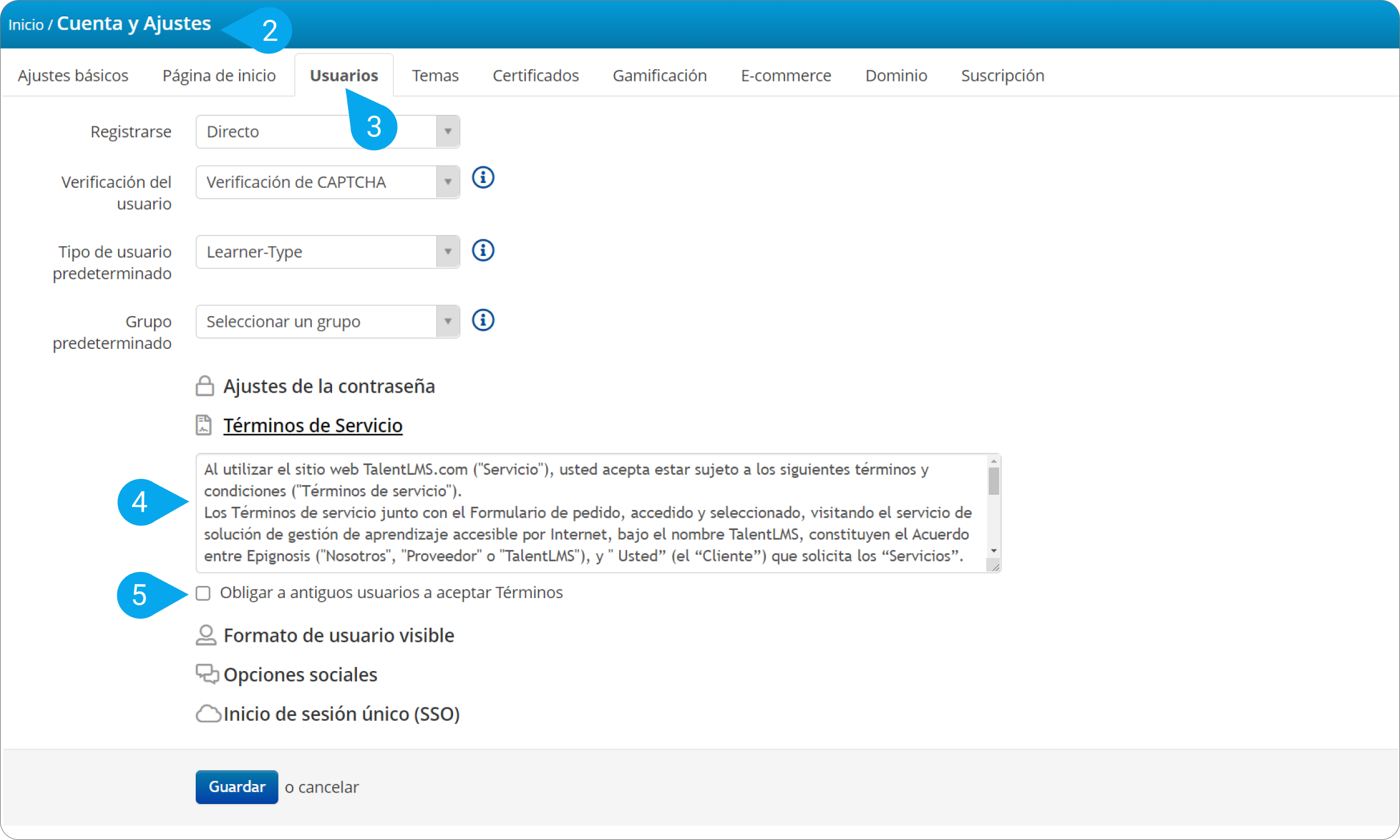The height and width of the screenshot is (840, 1400).
Task: Click chat bubbles icon for Opciones sociales
Action: point(207,674)
